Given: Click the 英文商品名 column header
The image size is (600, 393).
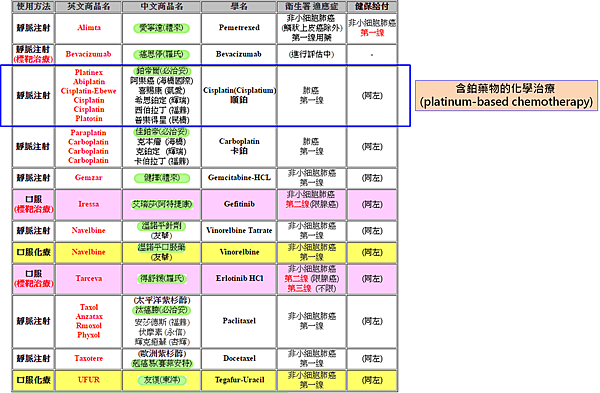Looking at the screenshot, I should (x=89, y=7).
